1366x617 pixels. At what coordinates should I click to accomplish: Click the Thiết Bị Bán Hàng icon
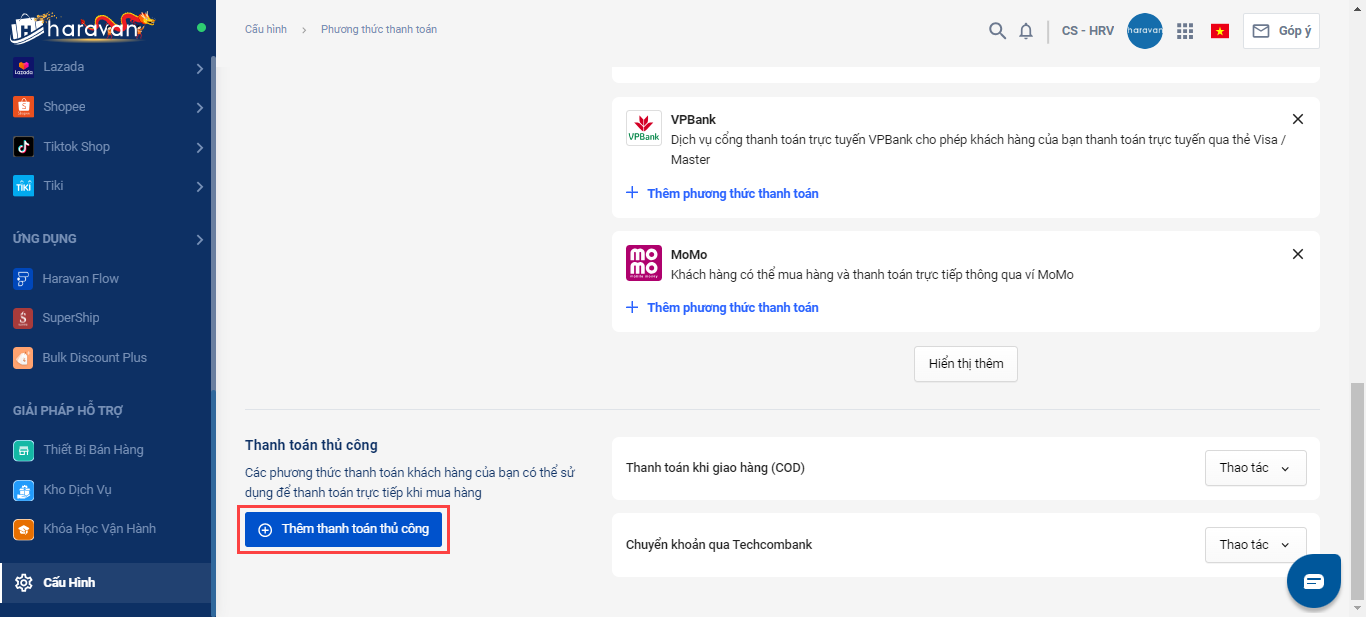pos(23,450)
